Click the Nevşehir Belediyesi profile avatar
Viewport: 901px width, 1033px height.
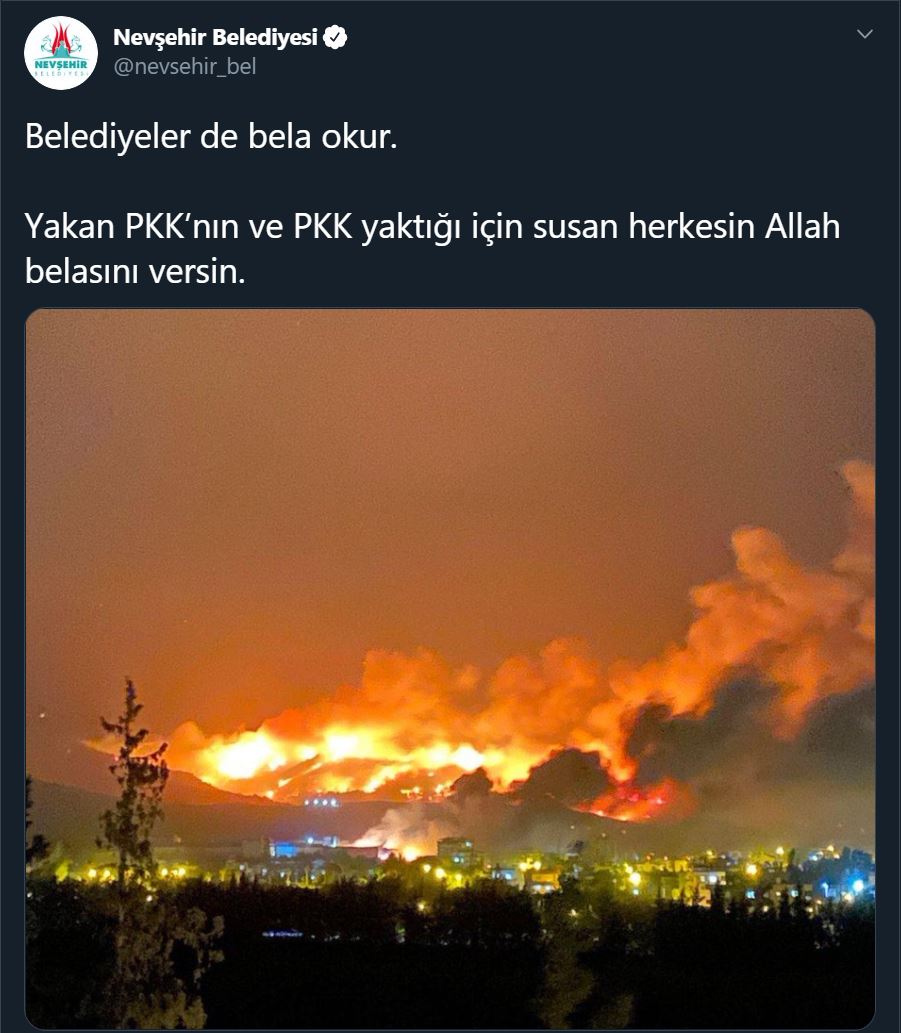pyautogui.click(x=61, y=53)
